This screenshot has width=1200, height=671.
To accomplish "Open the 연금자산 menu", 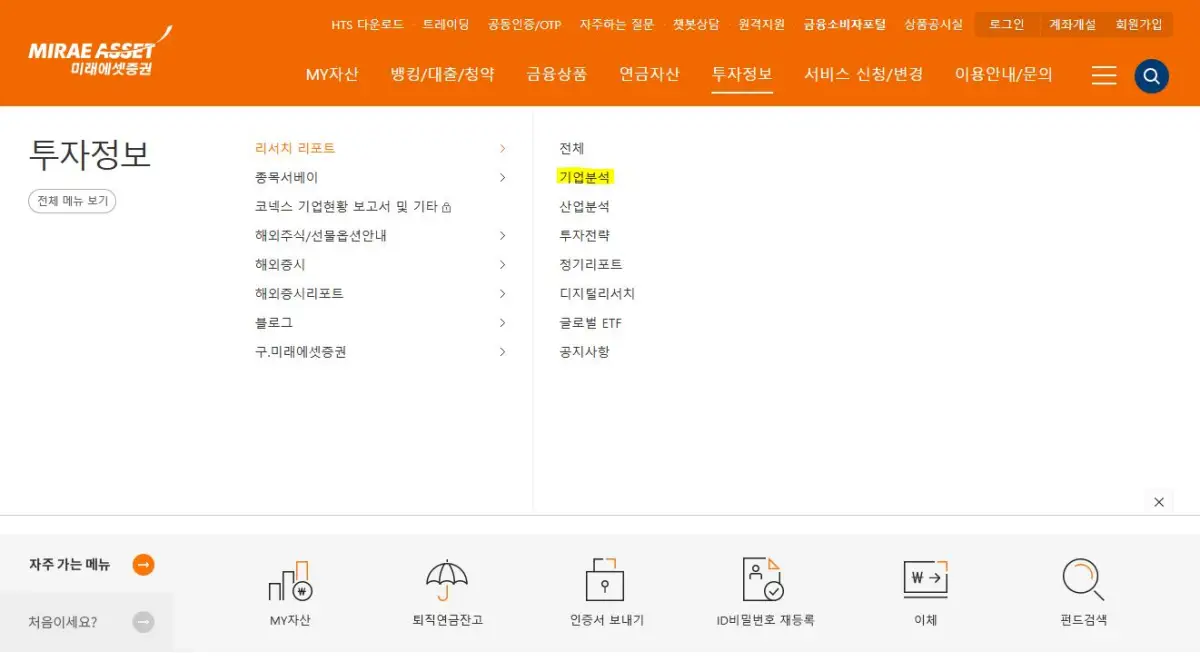I will (x=649, y=74).
